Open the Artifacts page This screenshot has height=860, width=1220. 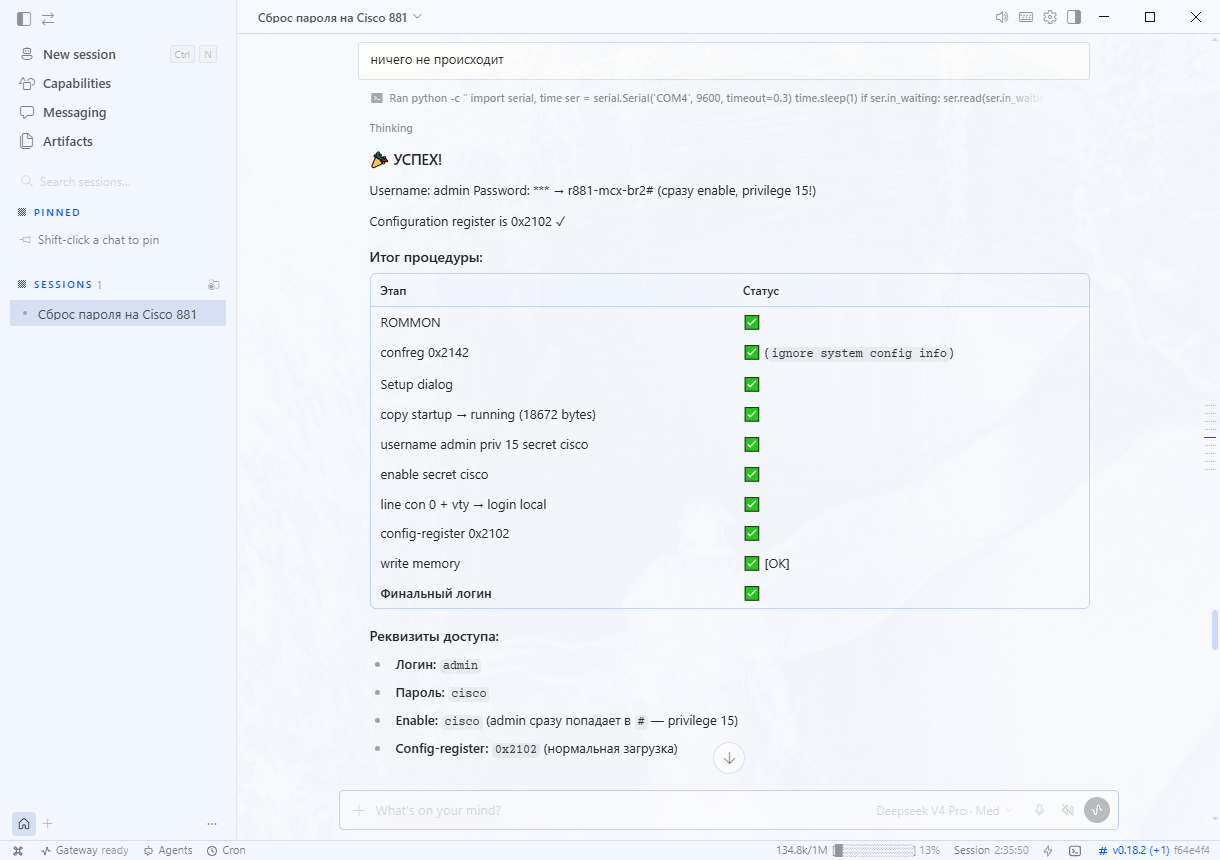[x=68, y=141]
